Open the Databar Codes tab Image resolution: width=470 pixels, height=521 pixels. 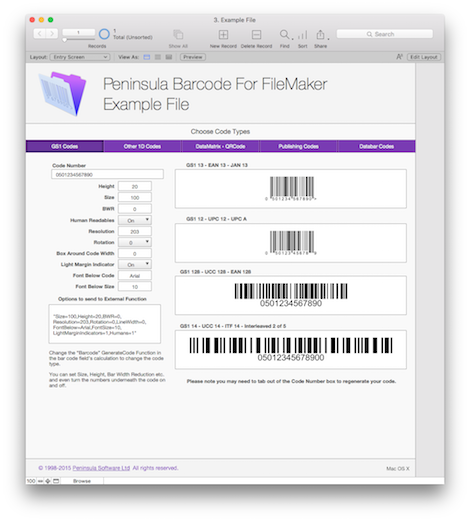pyautogui.click(x=376, y=146)
